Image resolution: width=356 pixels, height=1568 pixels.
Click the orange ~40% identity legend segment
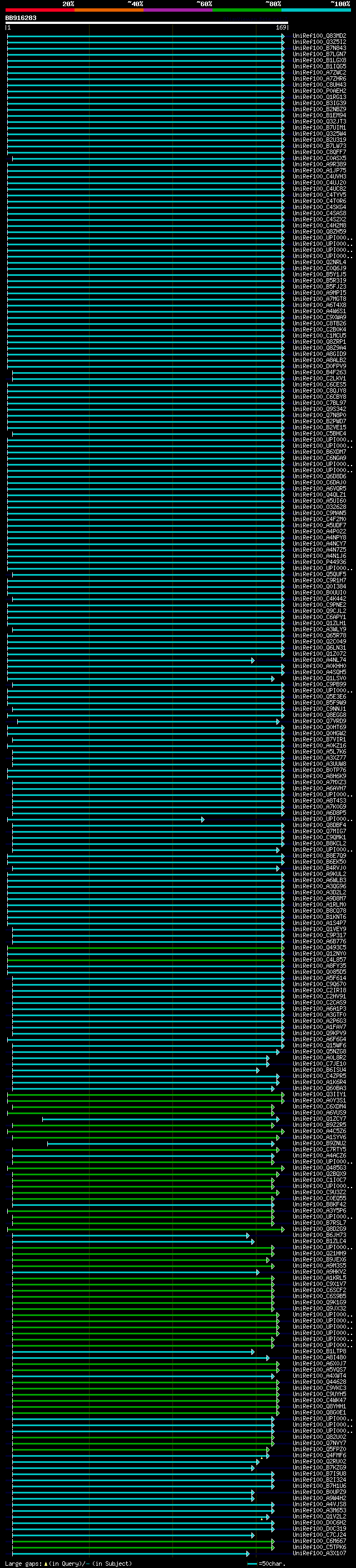(109, 10)
